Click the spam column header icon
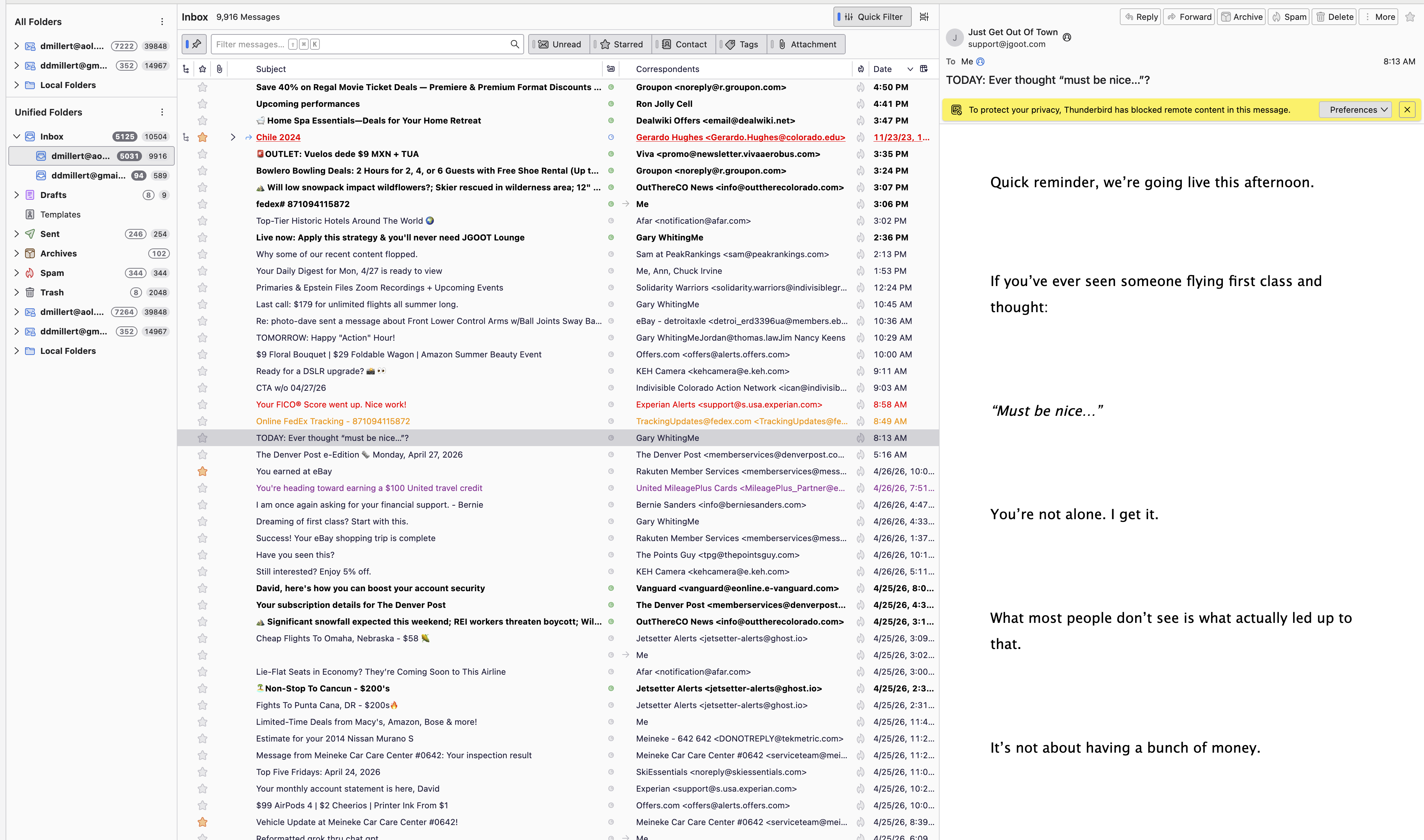The height and width of the screenshot is (840, 1424). click(860, 69)
